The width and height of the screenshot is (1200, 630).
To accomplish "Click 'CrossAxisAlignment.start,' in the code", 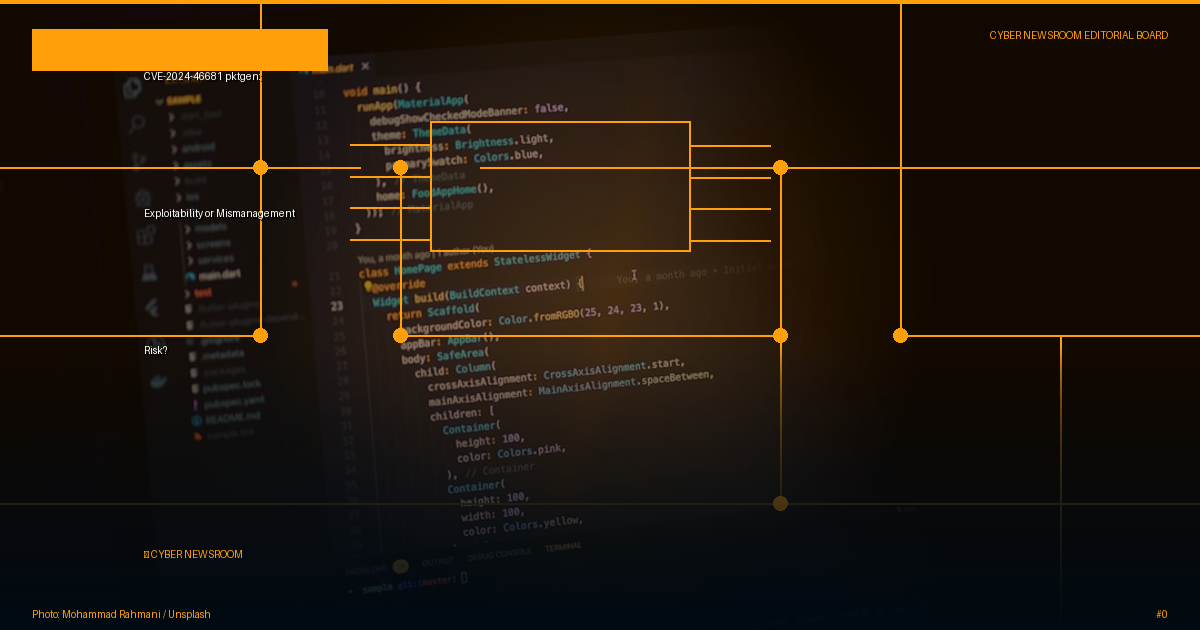I will (x=614, y=369).
